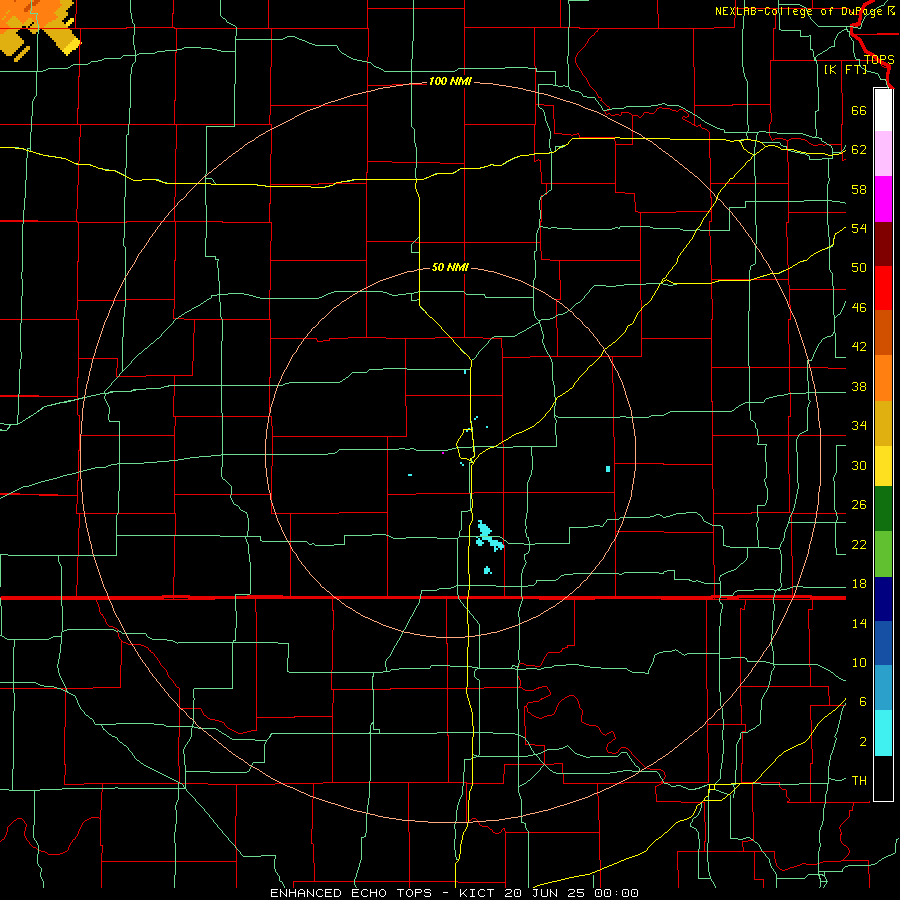The height and width of the screenshot is (900, 900).
Task: Pick the navy blue legend swatch
Action: pyautogui.click(x=883, y=599)
